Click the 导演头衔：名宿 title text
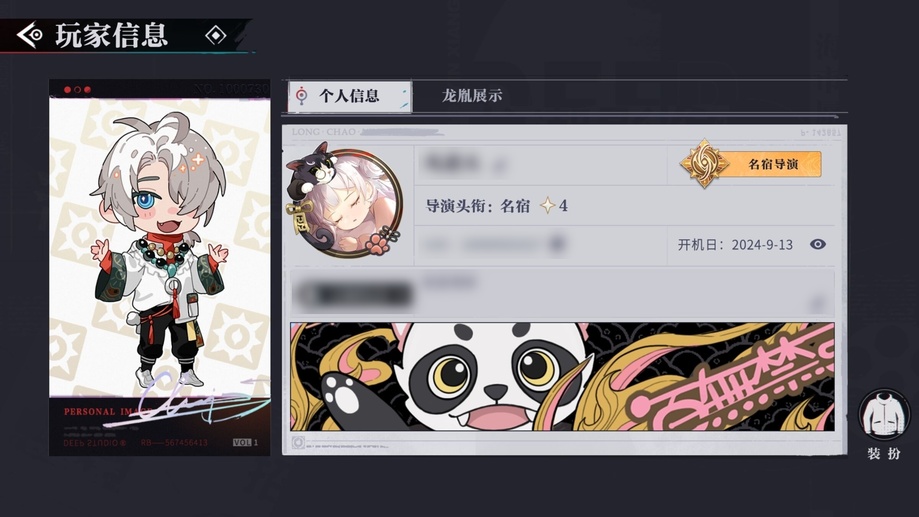The height and width of the screenshot is (517, 919). coord(478,206)
